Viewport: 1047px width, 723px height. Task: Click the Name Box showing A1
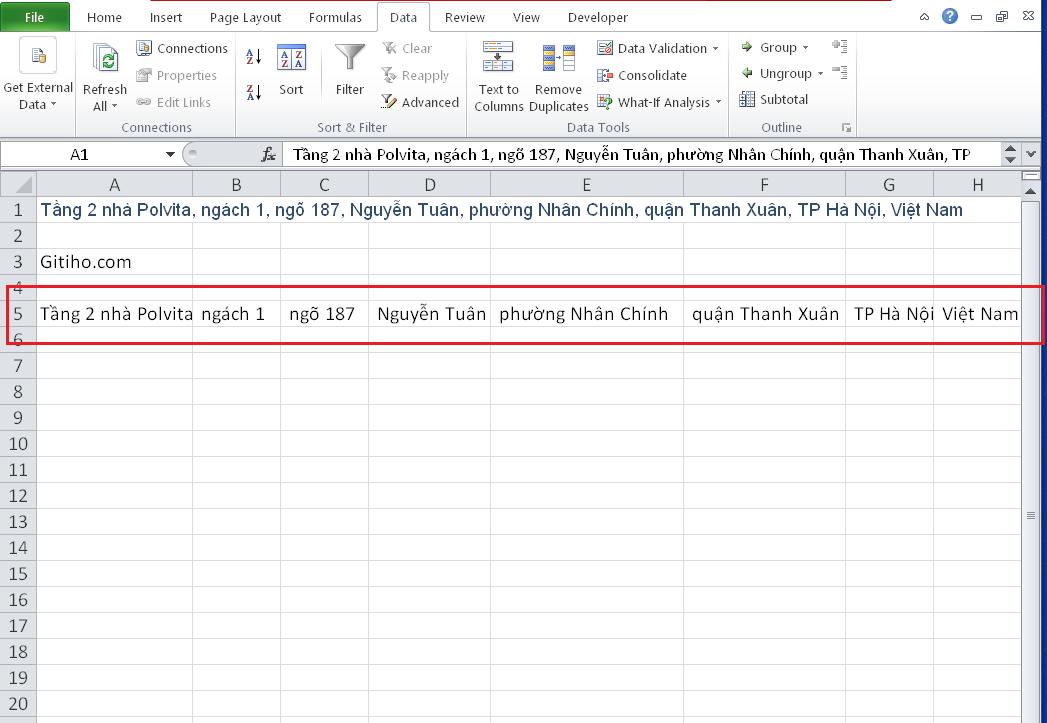[x=79, y=155]
